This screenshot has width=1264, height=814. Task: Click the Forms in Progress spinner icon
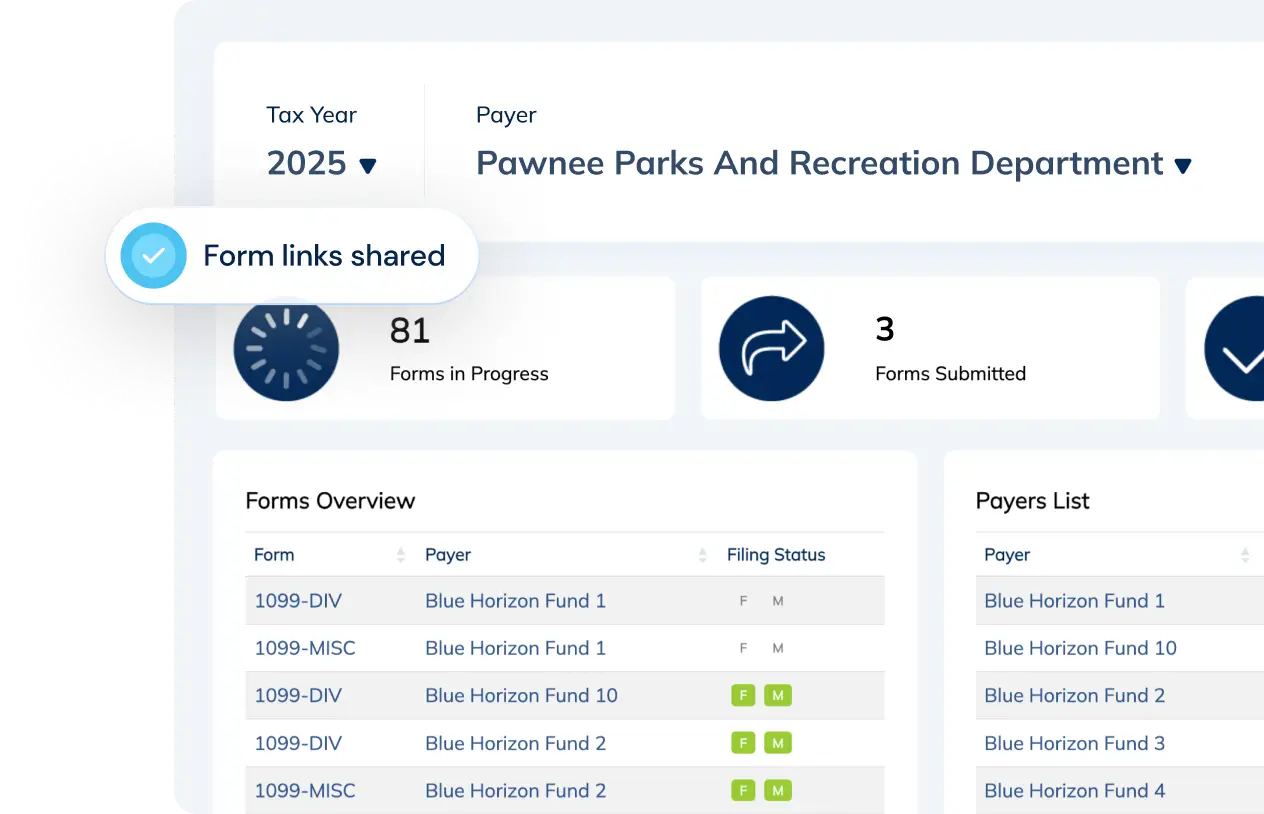click(x=286, y=348)
